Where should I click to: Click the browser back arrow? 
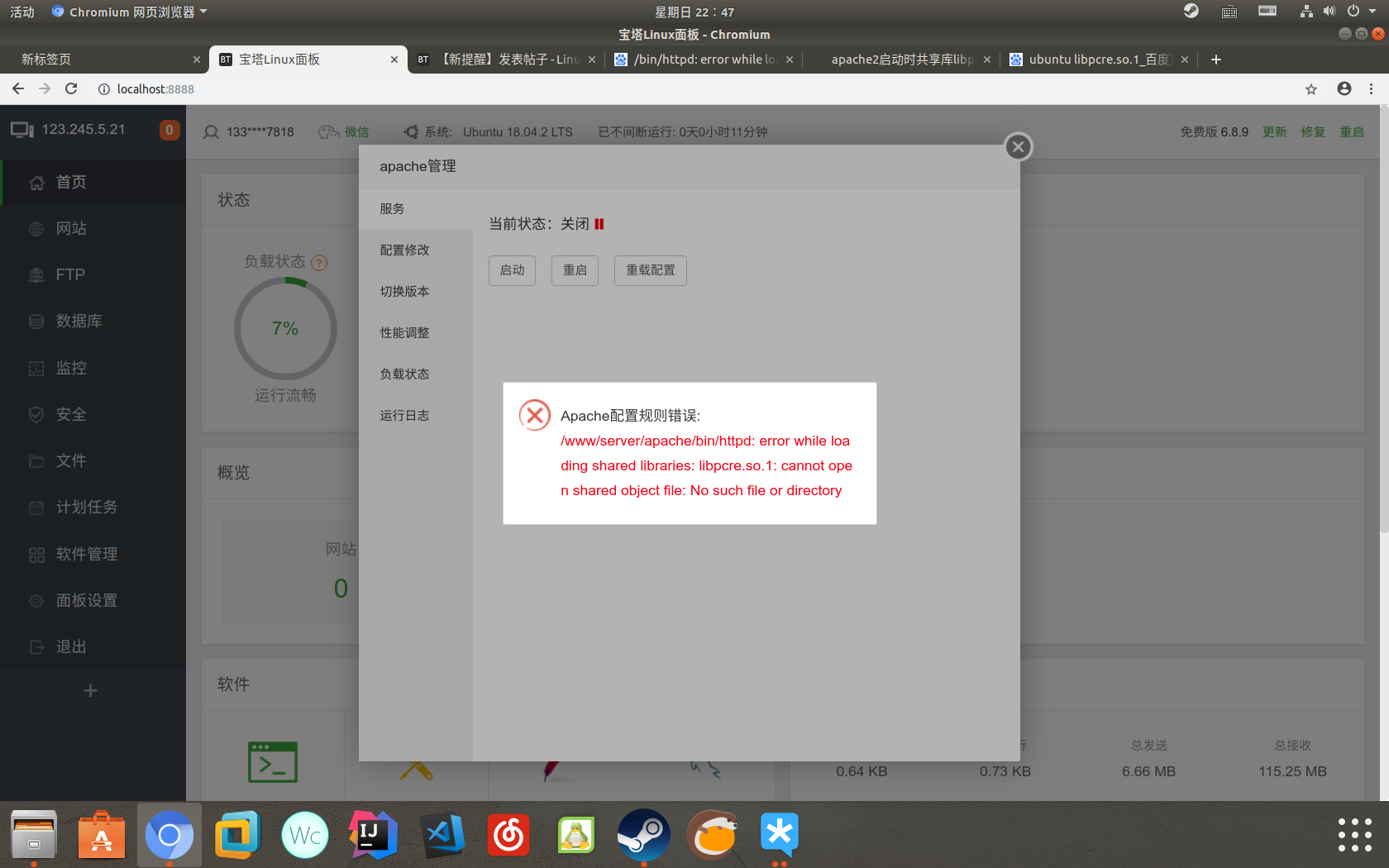click(18, 88)
